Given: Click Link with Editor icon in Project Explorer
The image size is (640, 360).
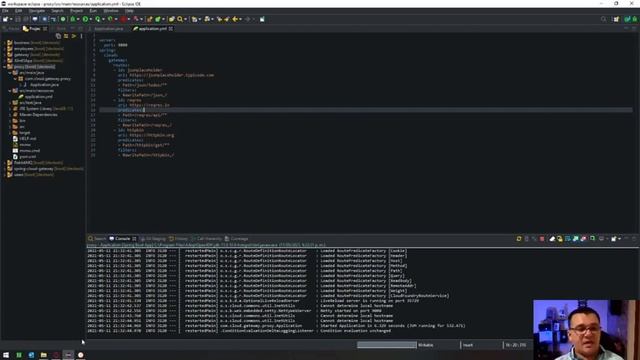Looking at the screenshot, I should point(66,36).
